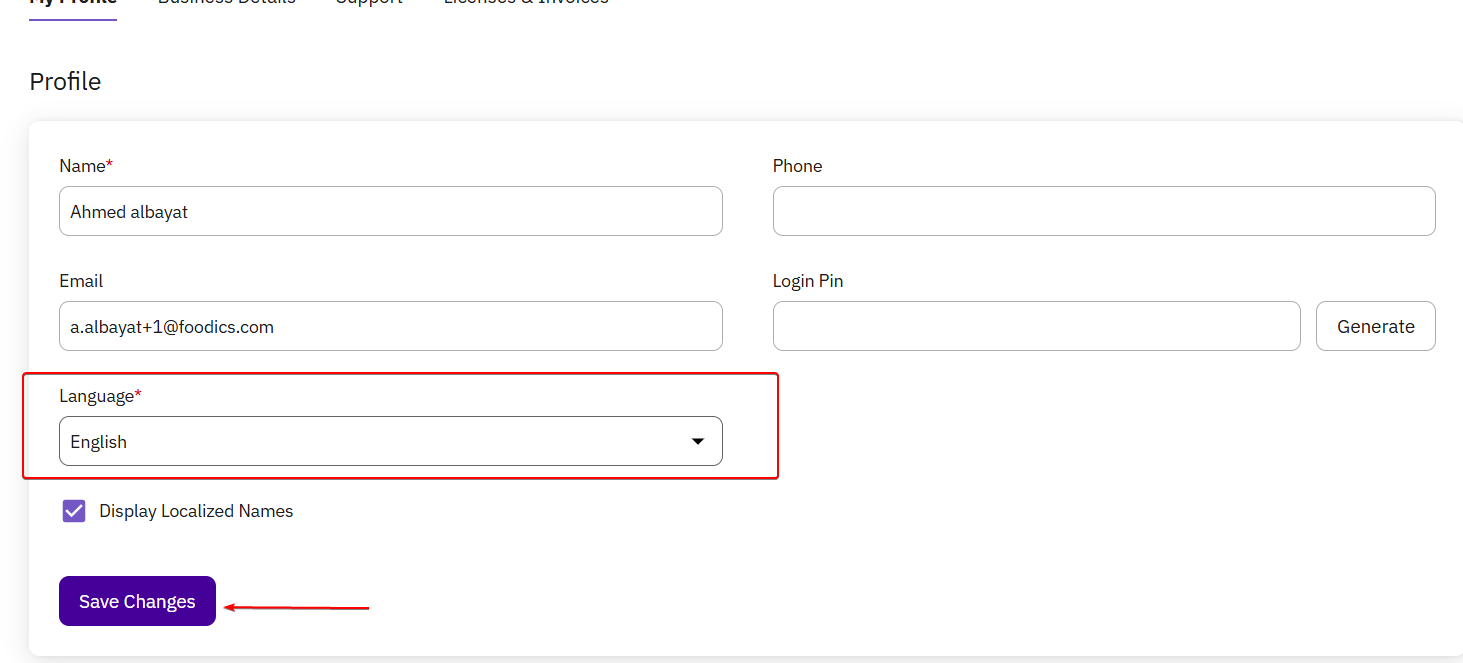The height and width of the screenshot is (663, 1463).
Task: Click the Language dropdown arrow
Action: [698, 441]
